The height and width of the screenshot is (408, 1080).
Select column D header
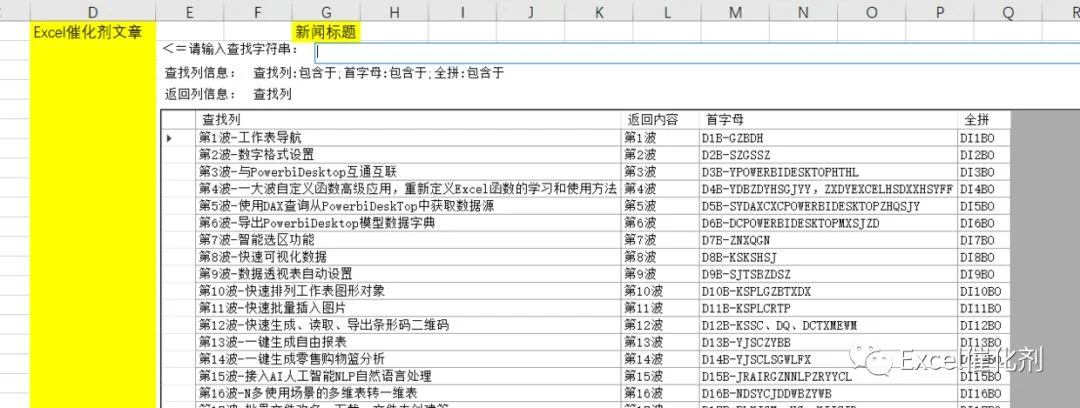click(93, 10)
